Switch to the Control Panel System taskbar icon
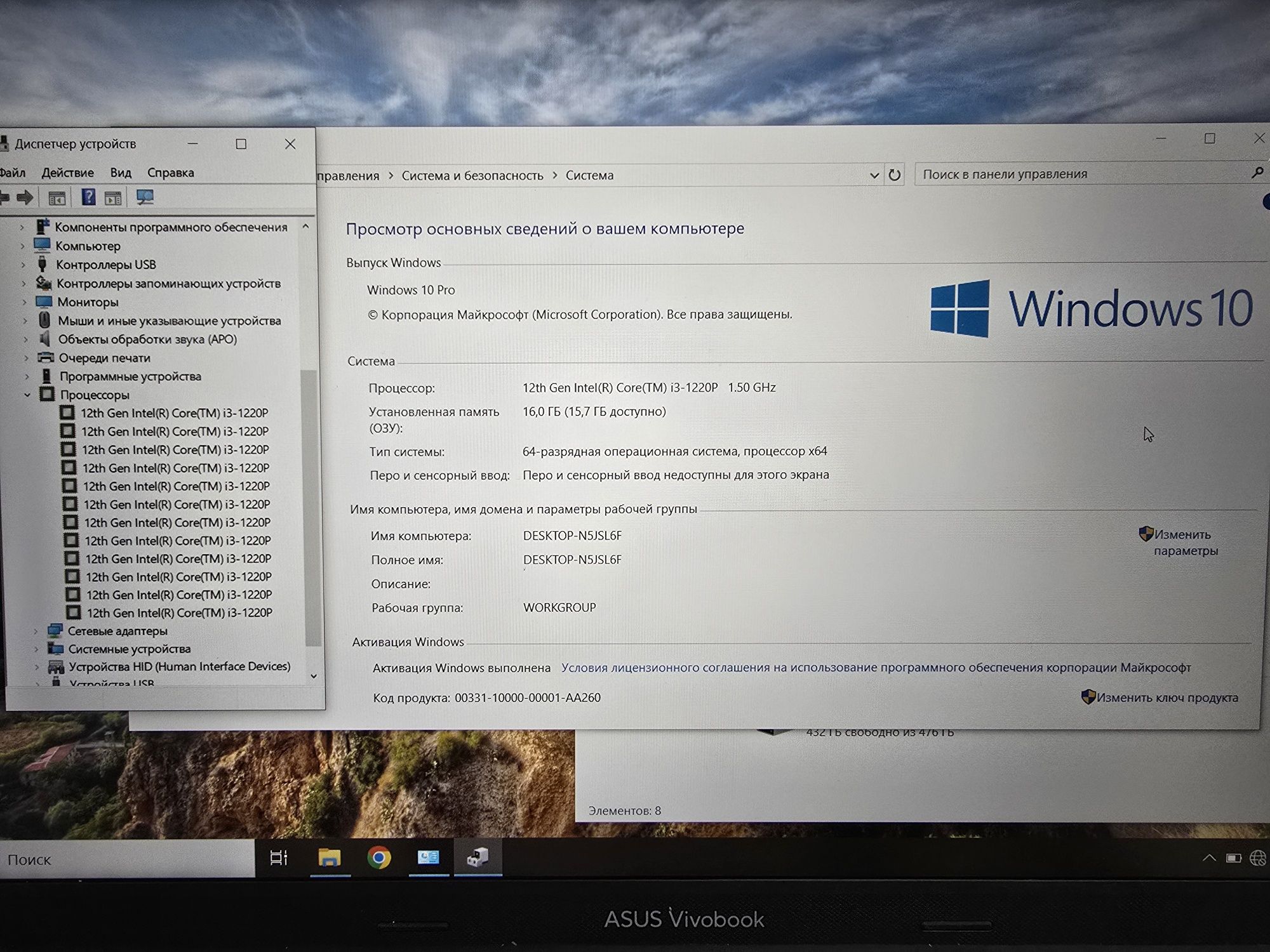The height and width of the screenshot is (952, 1270). pyautogui.click(x=429, y=857)
